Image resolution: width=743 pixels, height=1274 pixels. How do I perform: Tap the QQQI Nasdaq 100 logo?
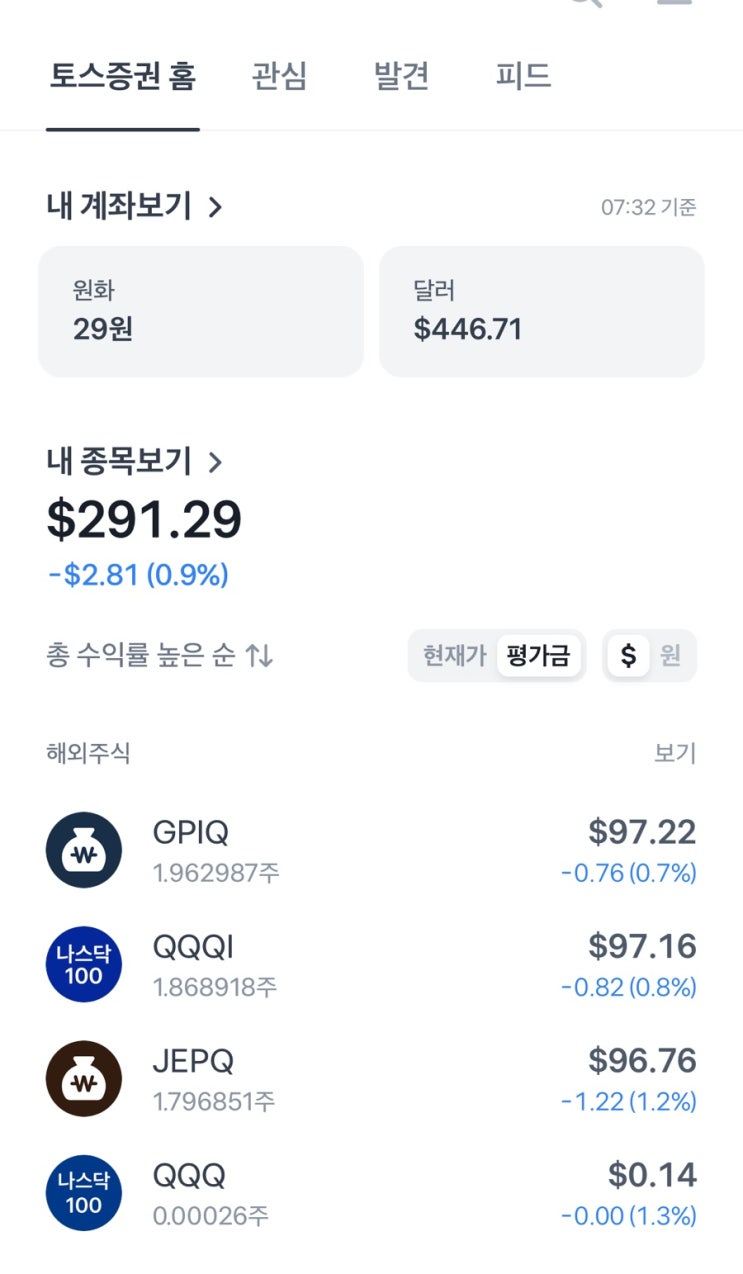point(84,964)
